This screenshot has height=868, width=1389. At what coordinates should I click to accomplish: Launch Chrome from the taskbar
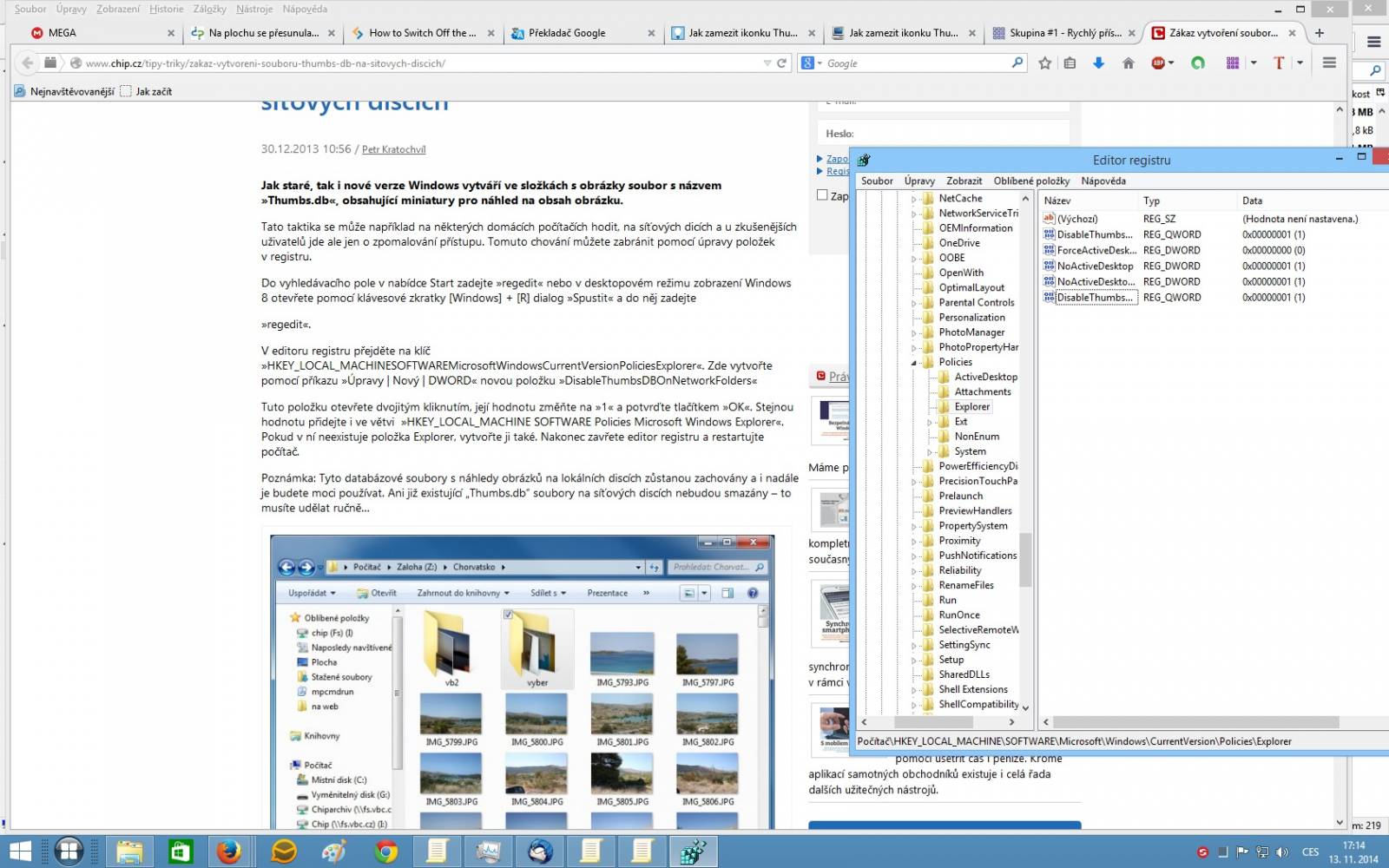[x=385, y=852]
